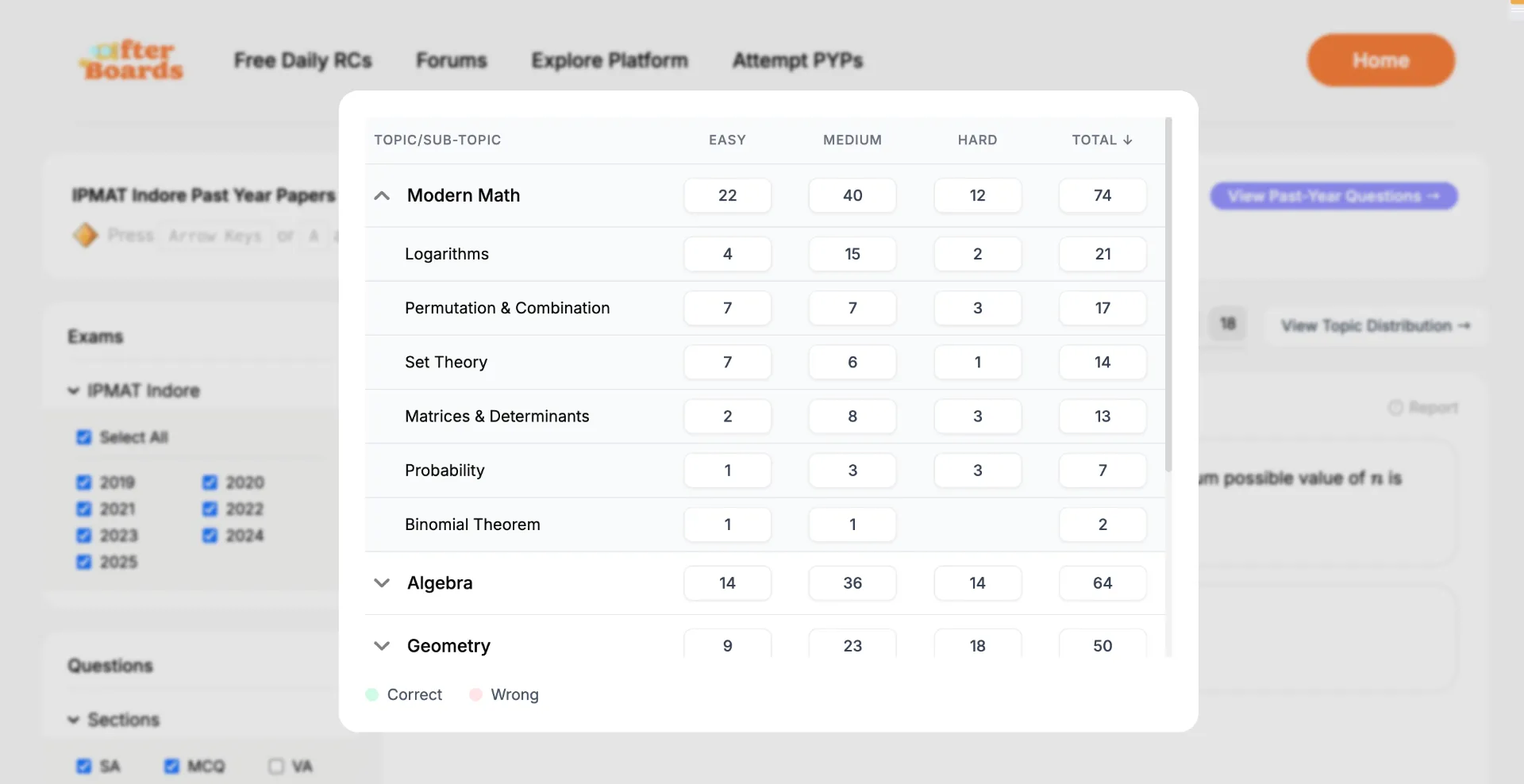Open the Forums nav link
Viewport: 1524px width, 784px height.
[x=452, y=60]
